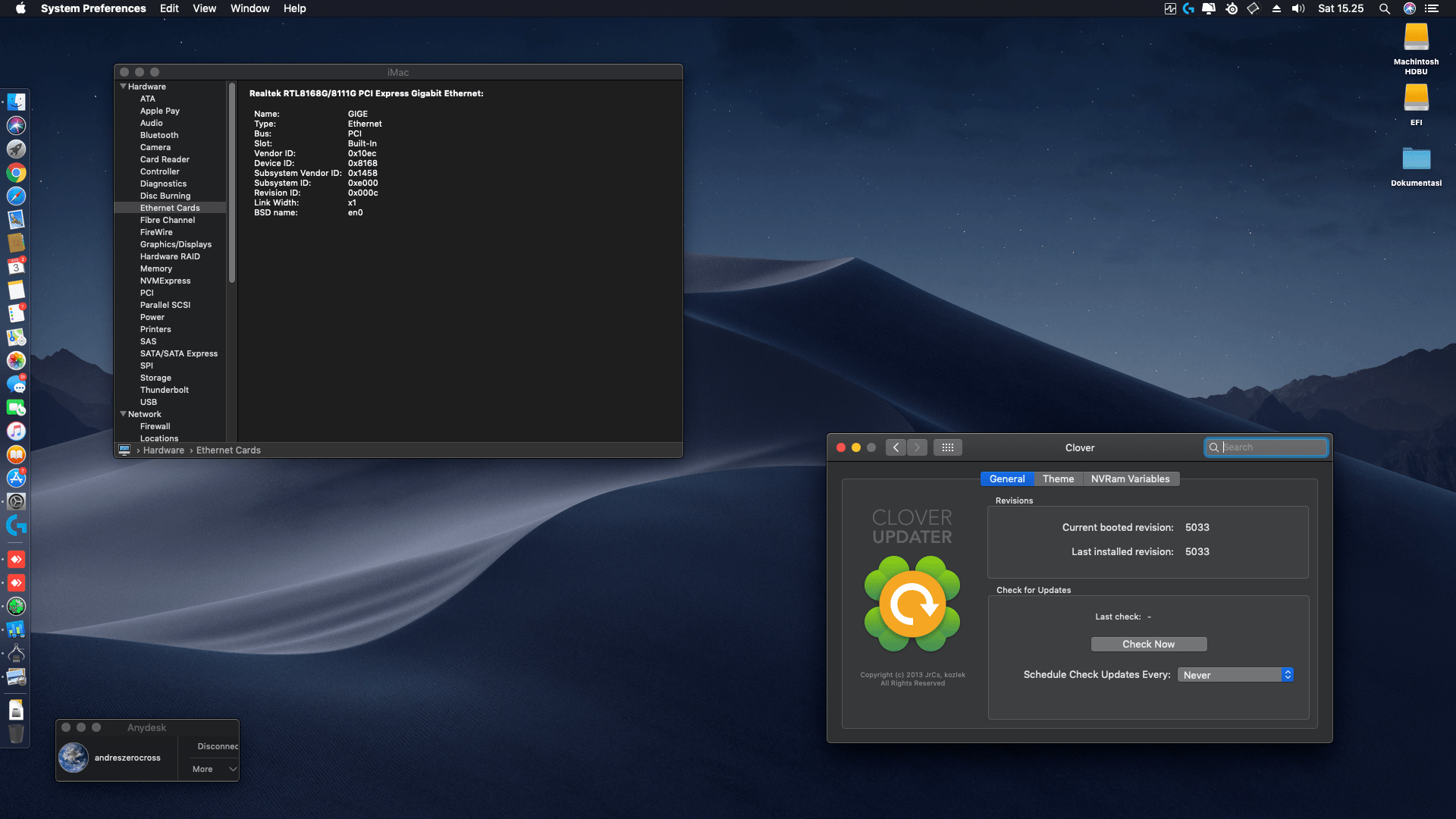
Task: Click the Clover Search field
Action: coord(1270,447)
